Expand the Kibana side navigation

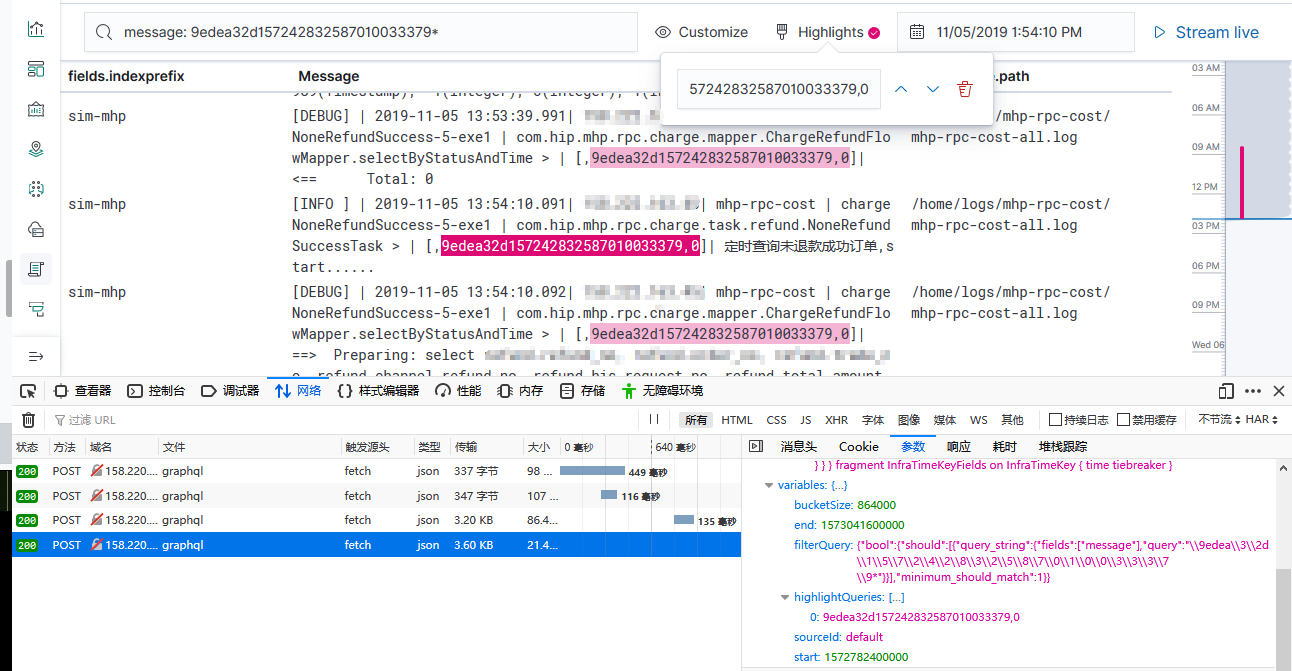pos(36,356)
